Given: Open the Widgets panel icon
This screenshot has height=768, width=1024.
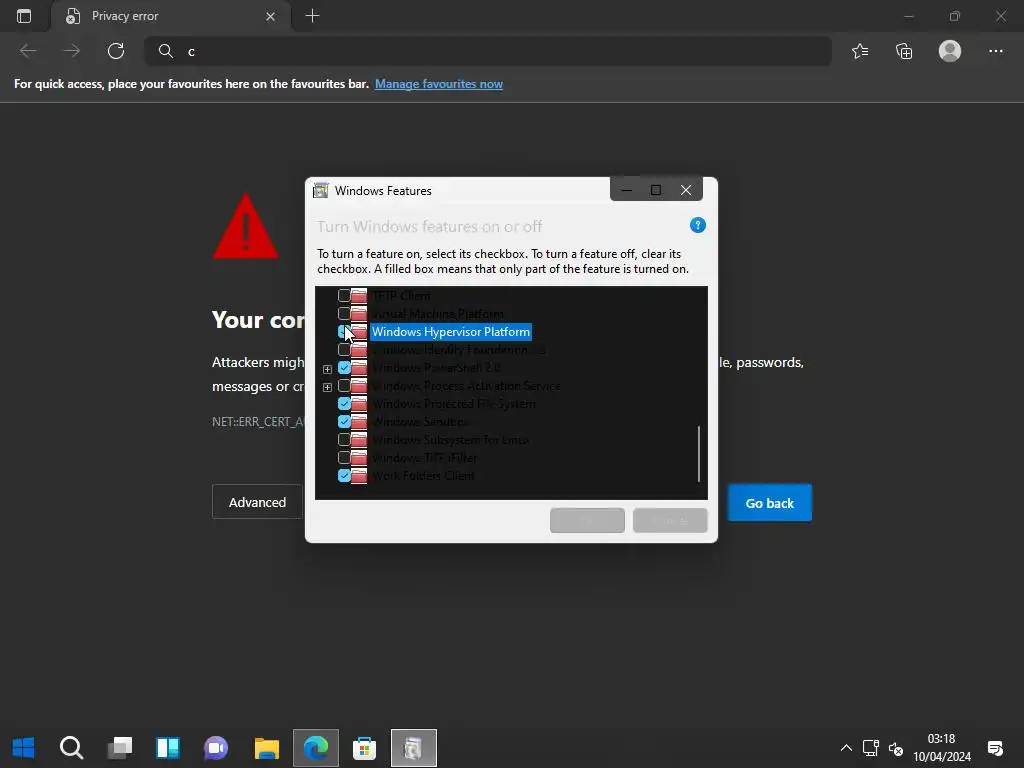Looking at the screenshot, I should (x=168, y=747).
